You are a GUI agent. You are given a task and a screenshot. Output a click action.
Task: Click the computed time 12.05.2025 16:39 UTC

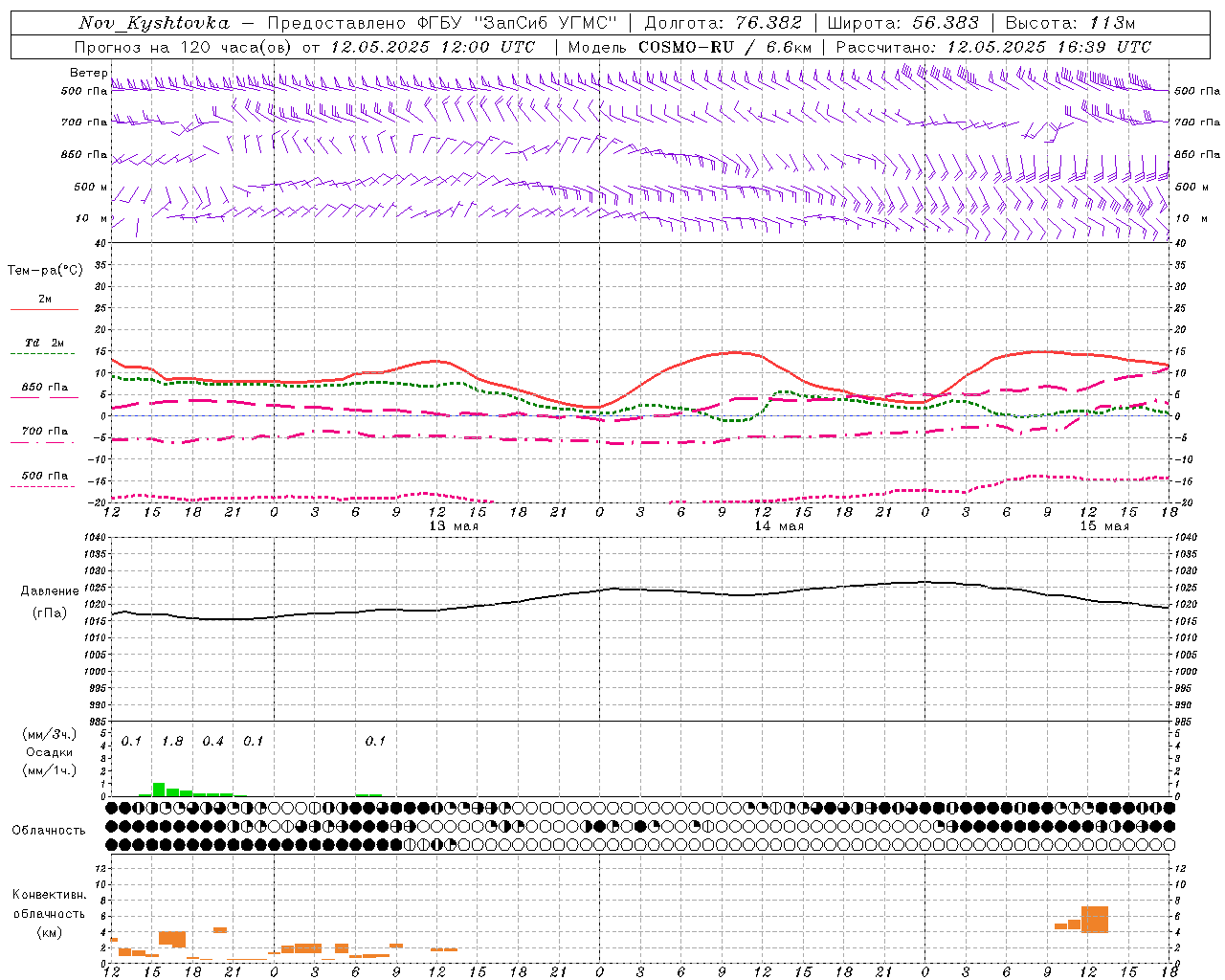click(1049, 47)
